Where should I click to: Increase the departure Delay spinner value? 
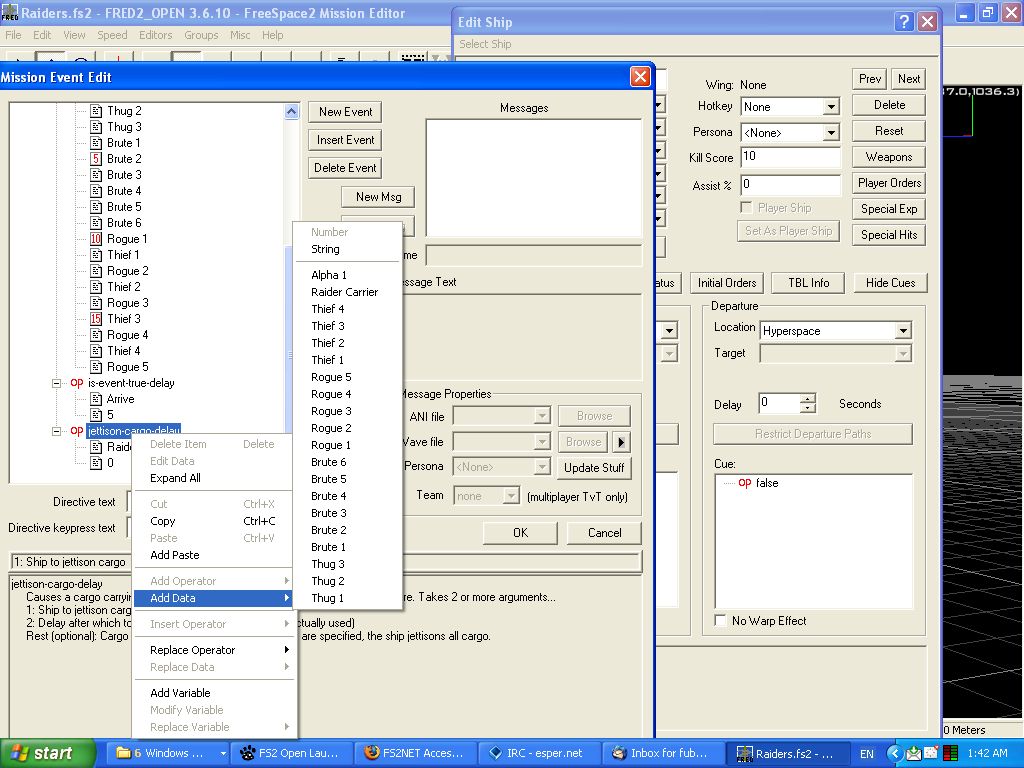(808, 399)
